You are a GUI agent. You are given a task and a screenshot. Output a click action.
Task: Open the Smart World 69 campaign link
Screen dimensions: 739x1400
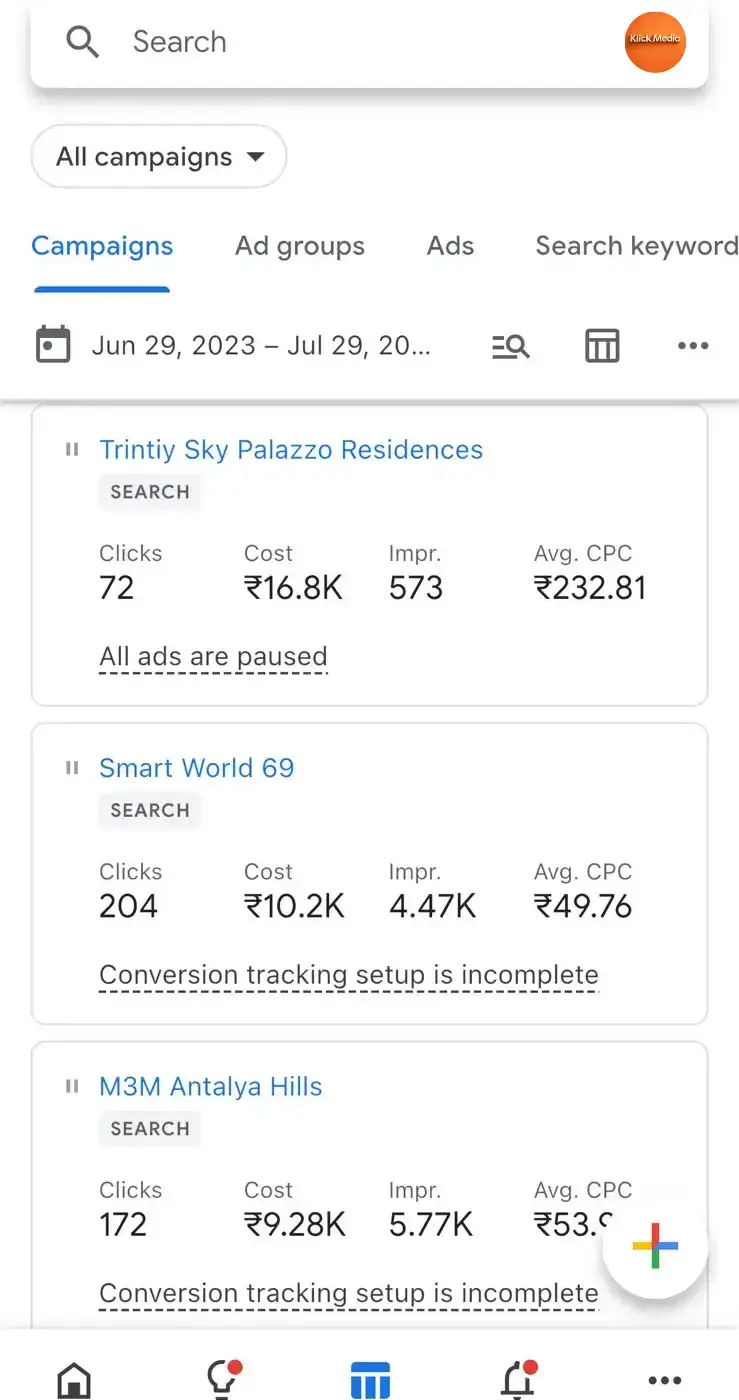click(197, 768)
